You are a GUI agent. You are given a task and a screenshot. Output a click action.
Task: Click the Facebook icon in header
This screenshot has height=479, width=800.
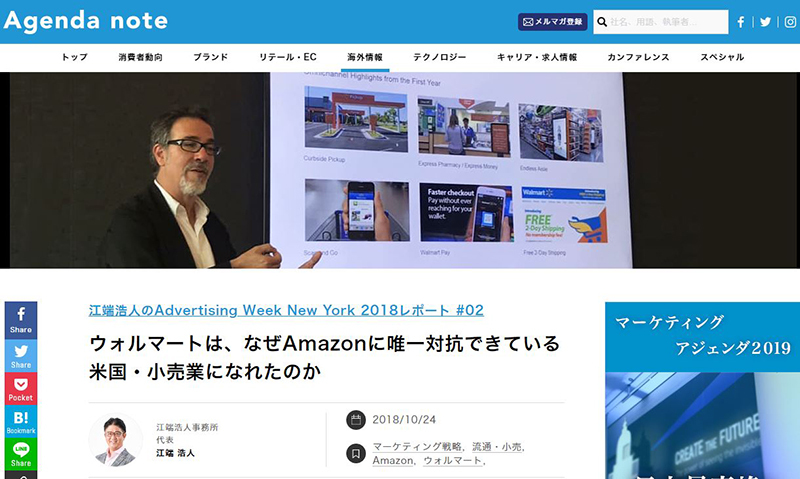tap(741, 22)
